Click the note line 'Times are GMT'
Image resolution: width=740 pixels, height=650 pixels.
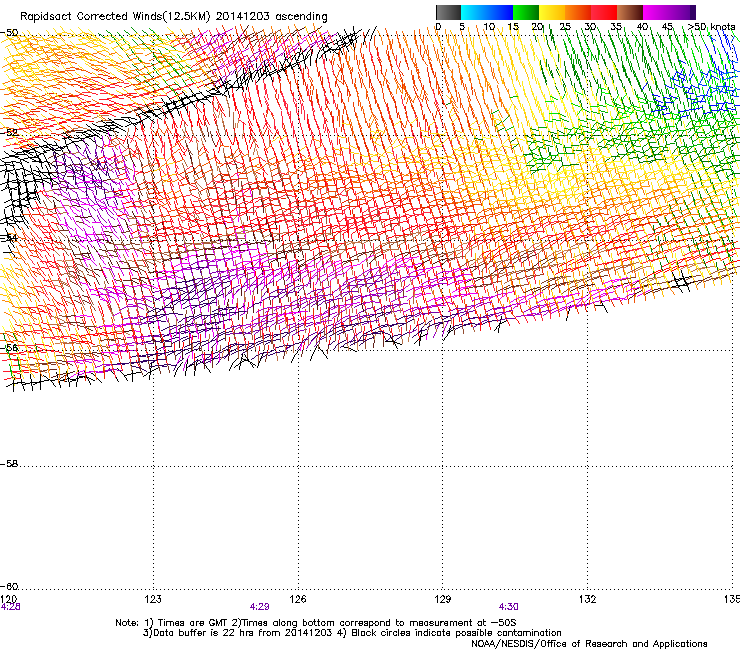(x=192, y=623)
